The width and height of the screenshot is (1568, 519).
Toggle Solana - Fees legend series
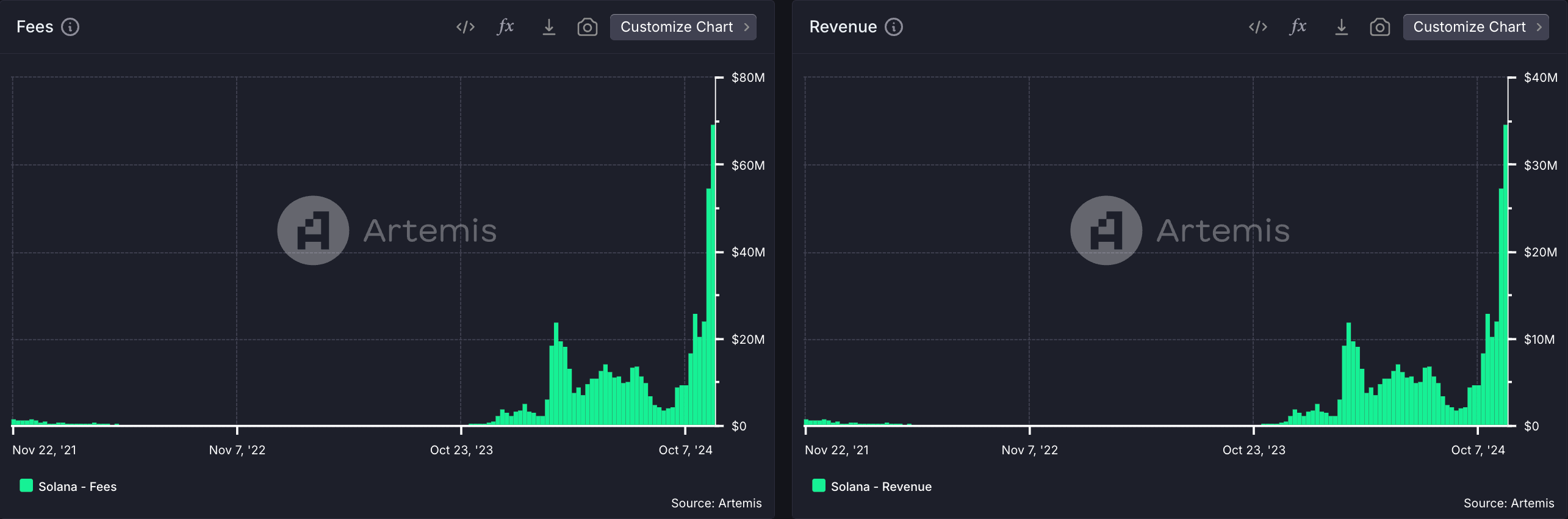click(x=68, y=486)
